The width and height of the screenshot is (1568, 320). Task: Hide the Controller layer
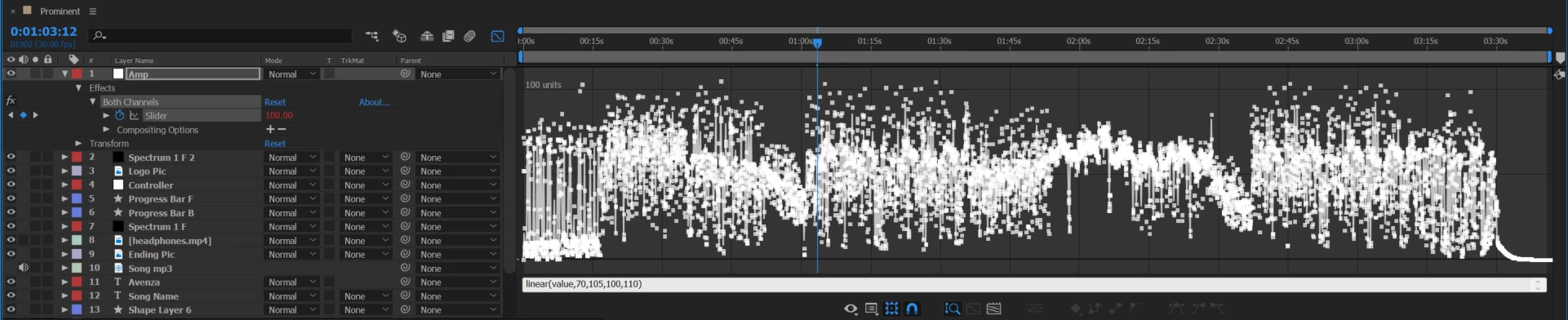(x=11, y=184)
